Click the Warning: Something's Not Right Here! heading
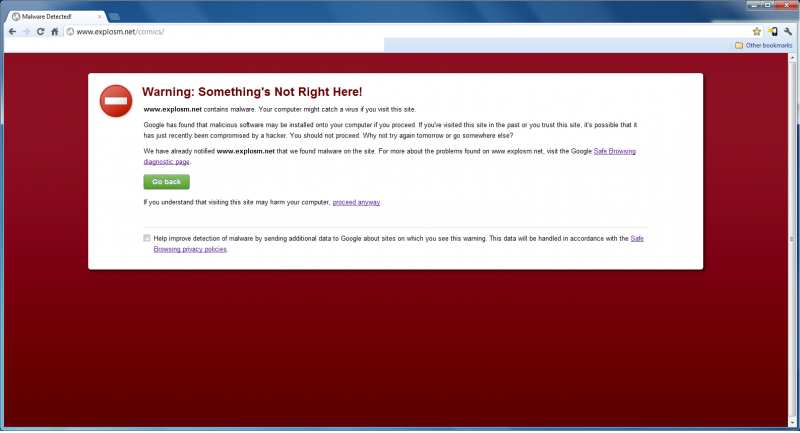 pyautogui.click(x=252, y=92)
